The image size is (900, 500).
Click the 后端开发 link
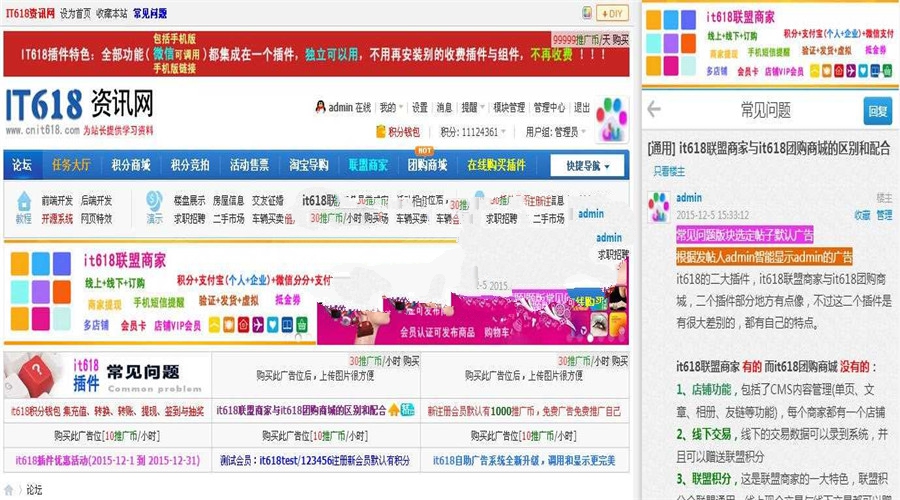[x=96, y=200]
